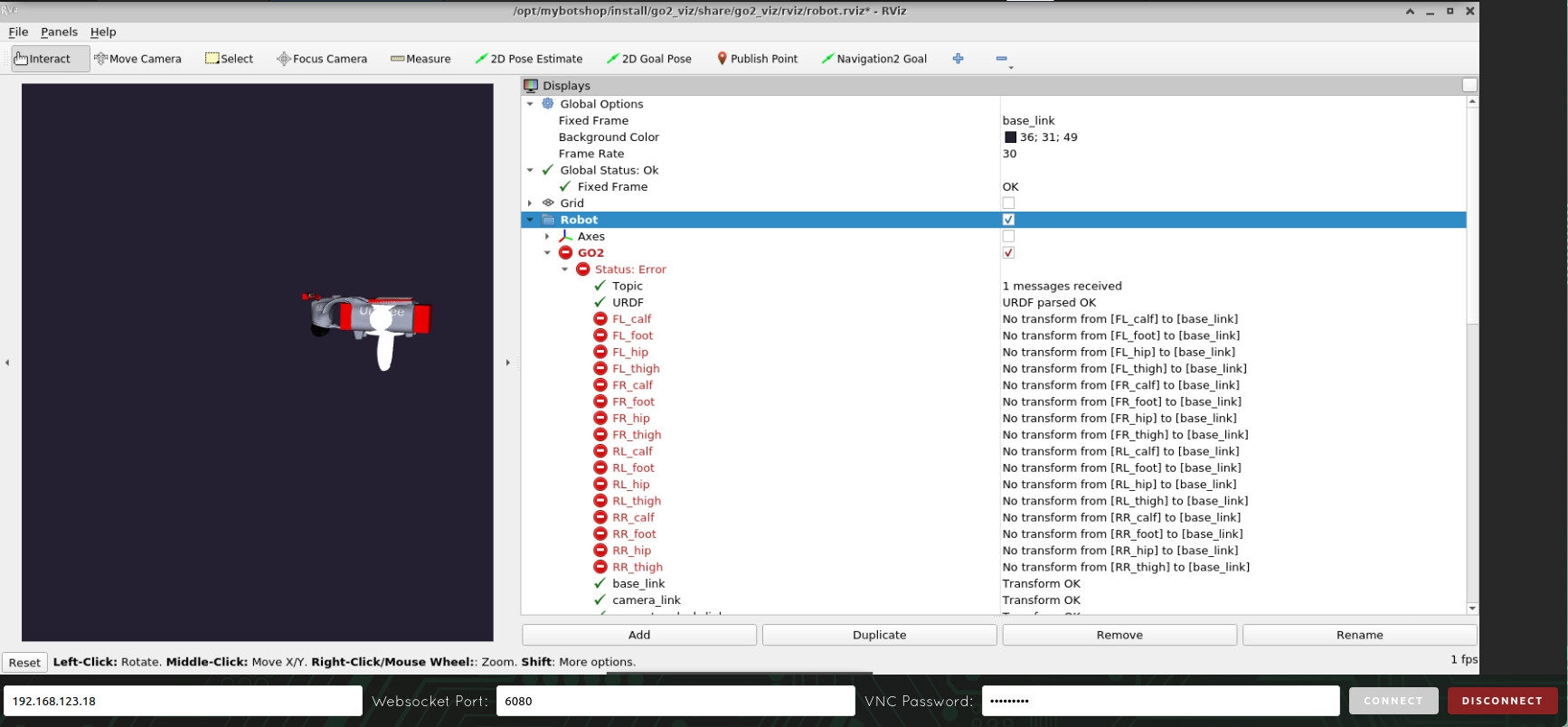Open the File menu
The width and height of the screenshot is (1568, 727).
tap(18, 32)
